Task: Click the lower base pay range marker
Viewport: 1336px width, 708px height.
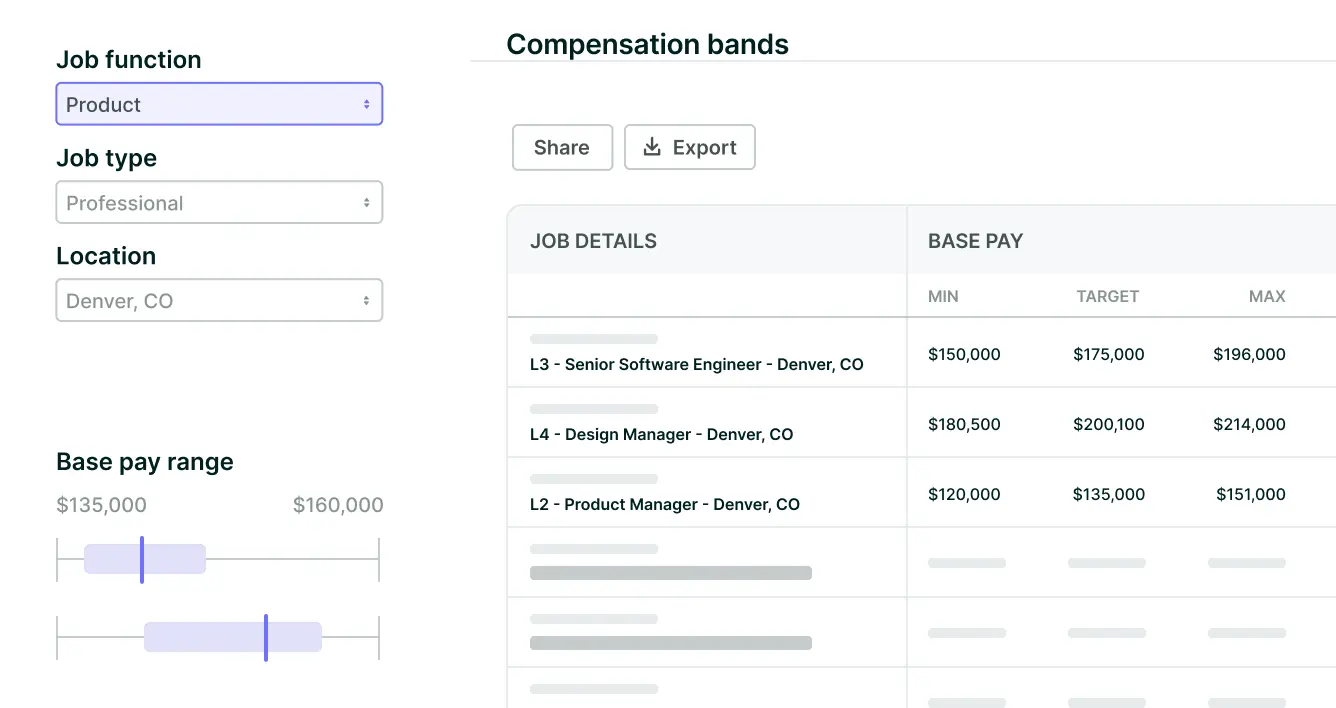Action: [266, 637]
